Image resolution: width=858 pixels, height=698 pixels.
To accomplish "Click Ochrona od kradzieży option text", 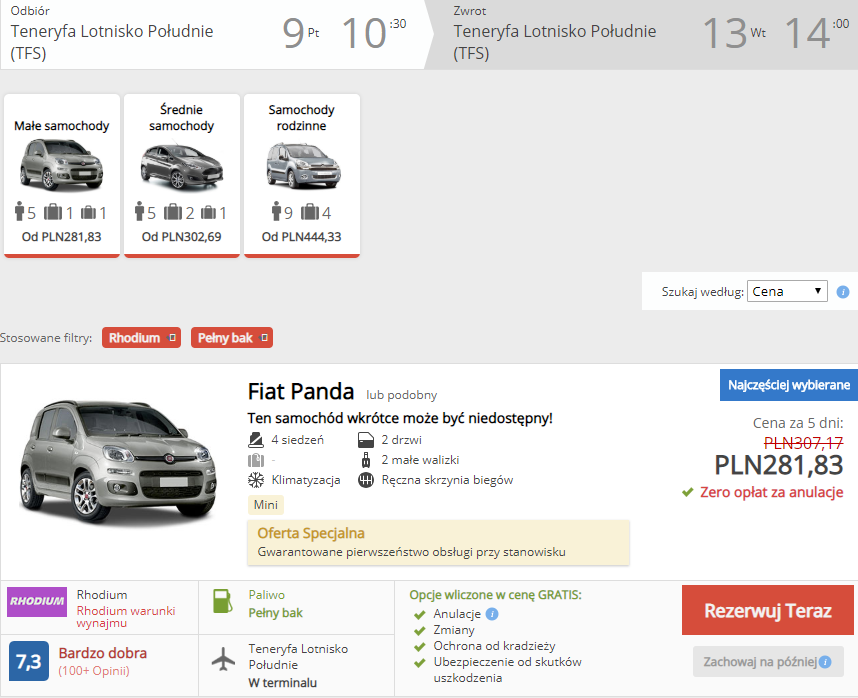I will (494, 646).
